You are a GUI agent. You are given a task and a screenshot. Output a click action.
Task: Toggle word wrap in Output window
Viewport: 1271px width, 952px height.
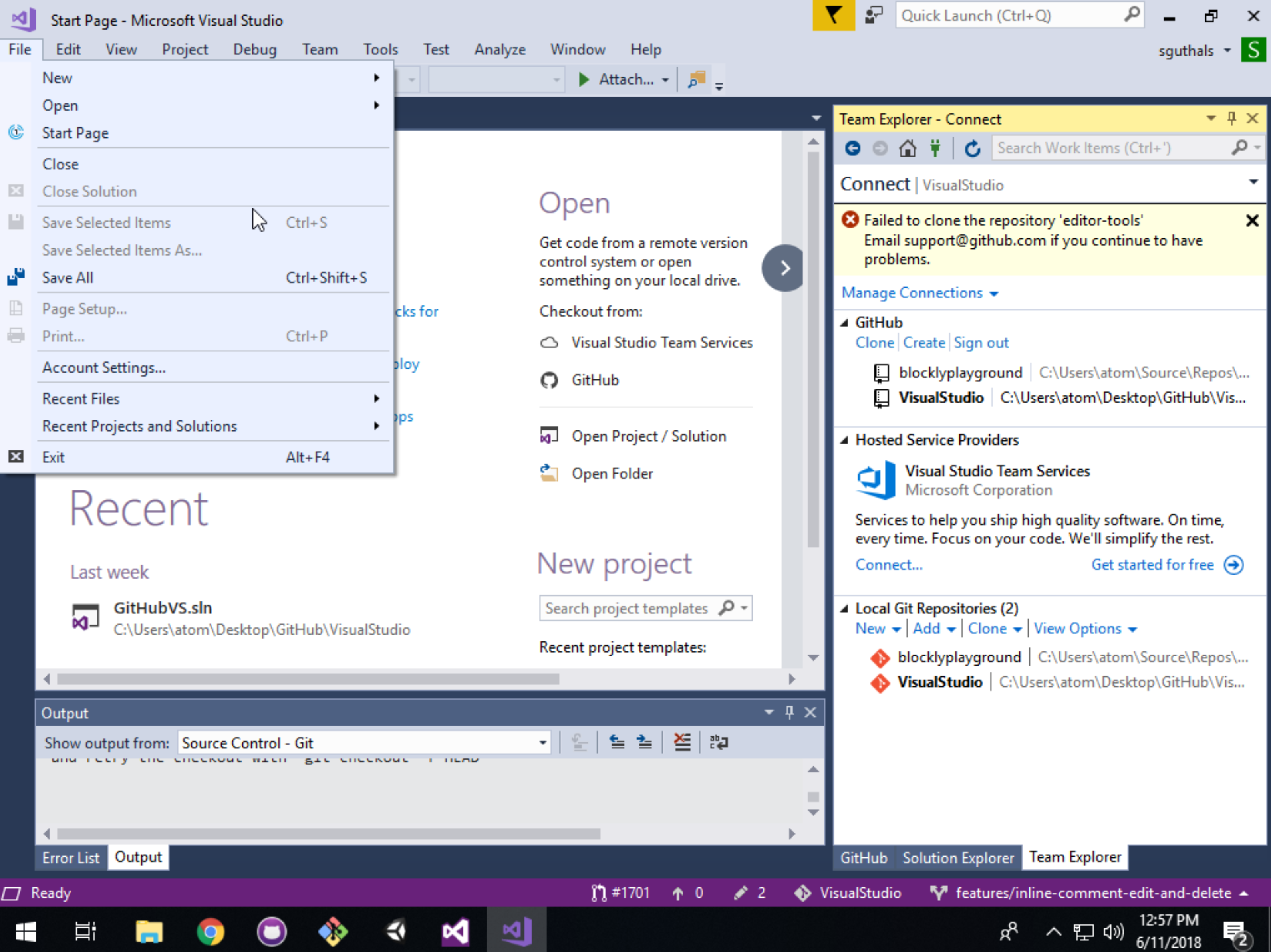click(x=718, y=742)
